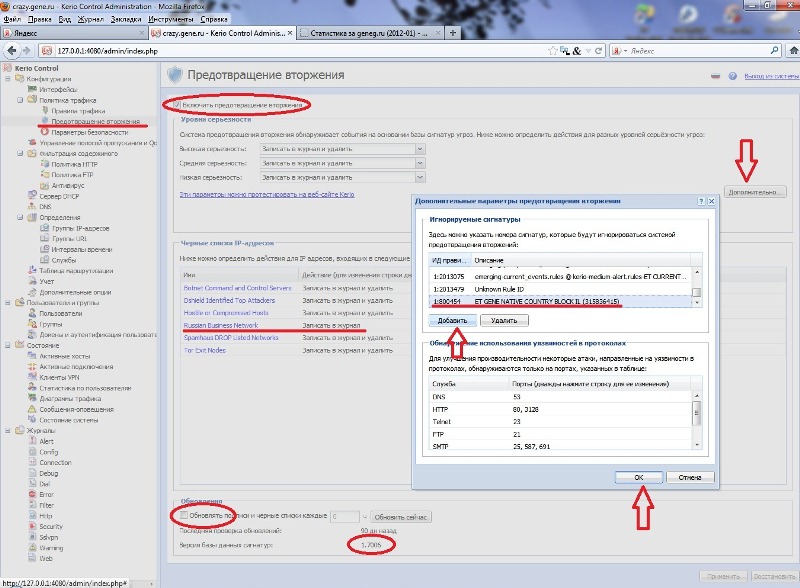The image size is (800, 588).
Task: Open Сообщения-оповещения warning icon
Action: click(x=32, y=409)
